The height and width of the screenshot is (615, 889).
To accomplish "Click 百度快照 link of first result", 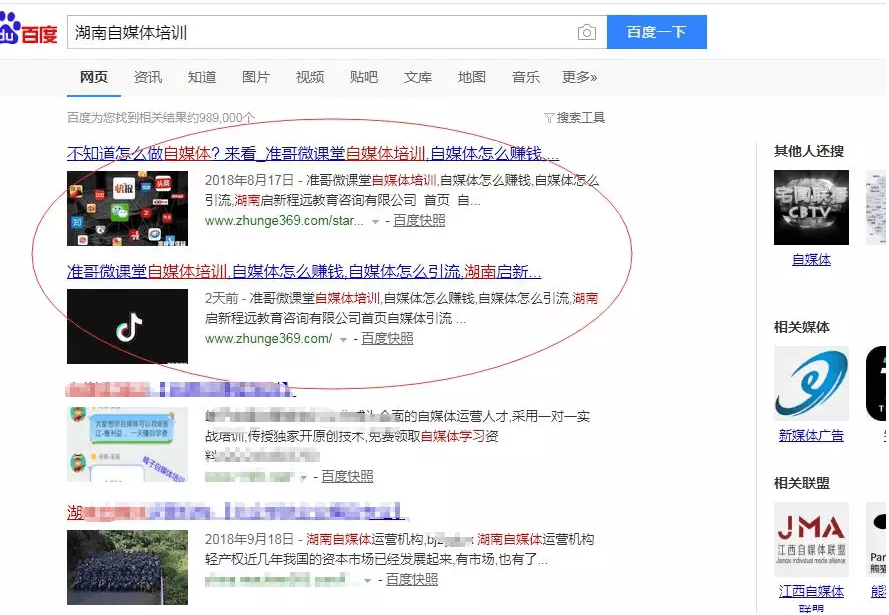I will click(419, 221).
